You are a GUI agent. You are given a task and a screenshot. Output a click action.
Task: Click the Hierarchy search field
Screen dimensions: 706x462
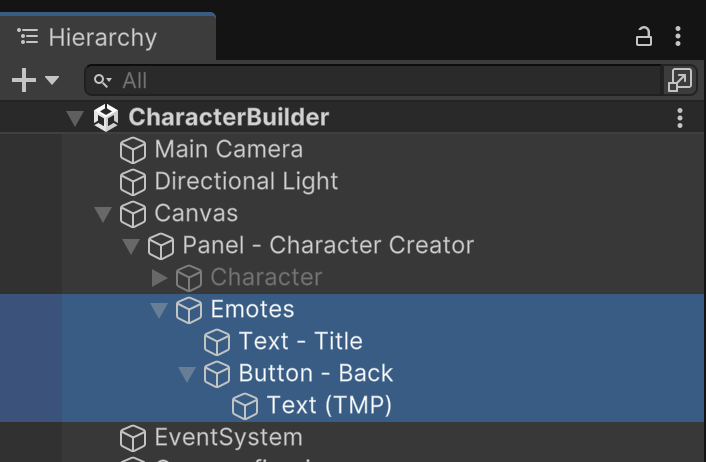coord(380,80)
